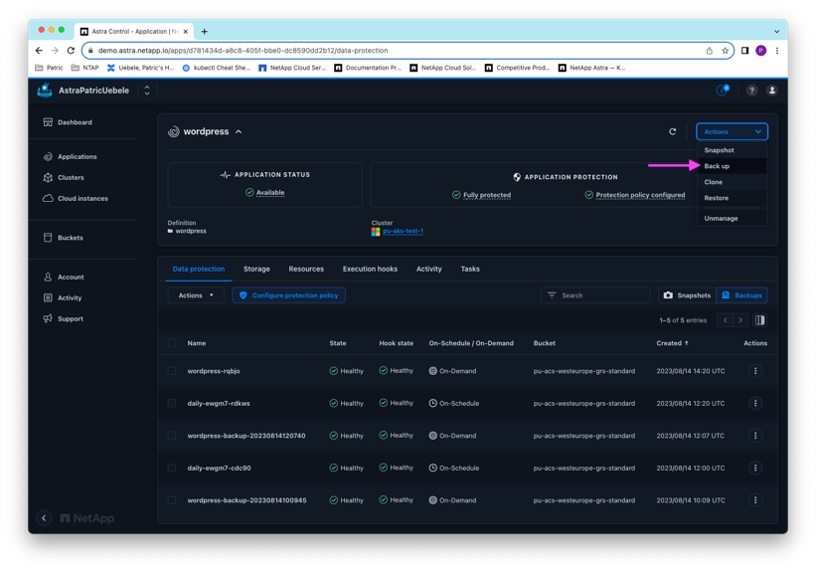The image size is (816, 571).
Task: Select the Data protection tab
Action: (198, 269)
